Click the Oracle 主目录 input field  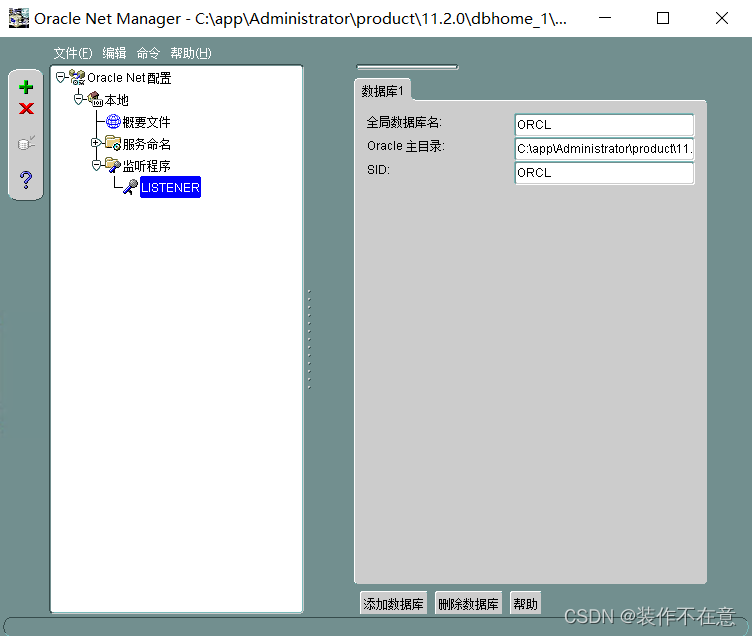tap(604, 149)
